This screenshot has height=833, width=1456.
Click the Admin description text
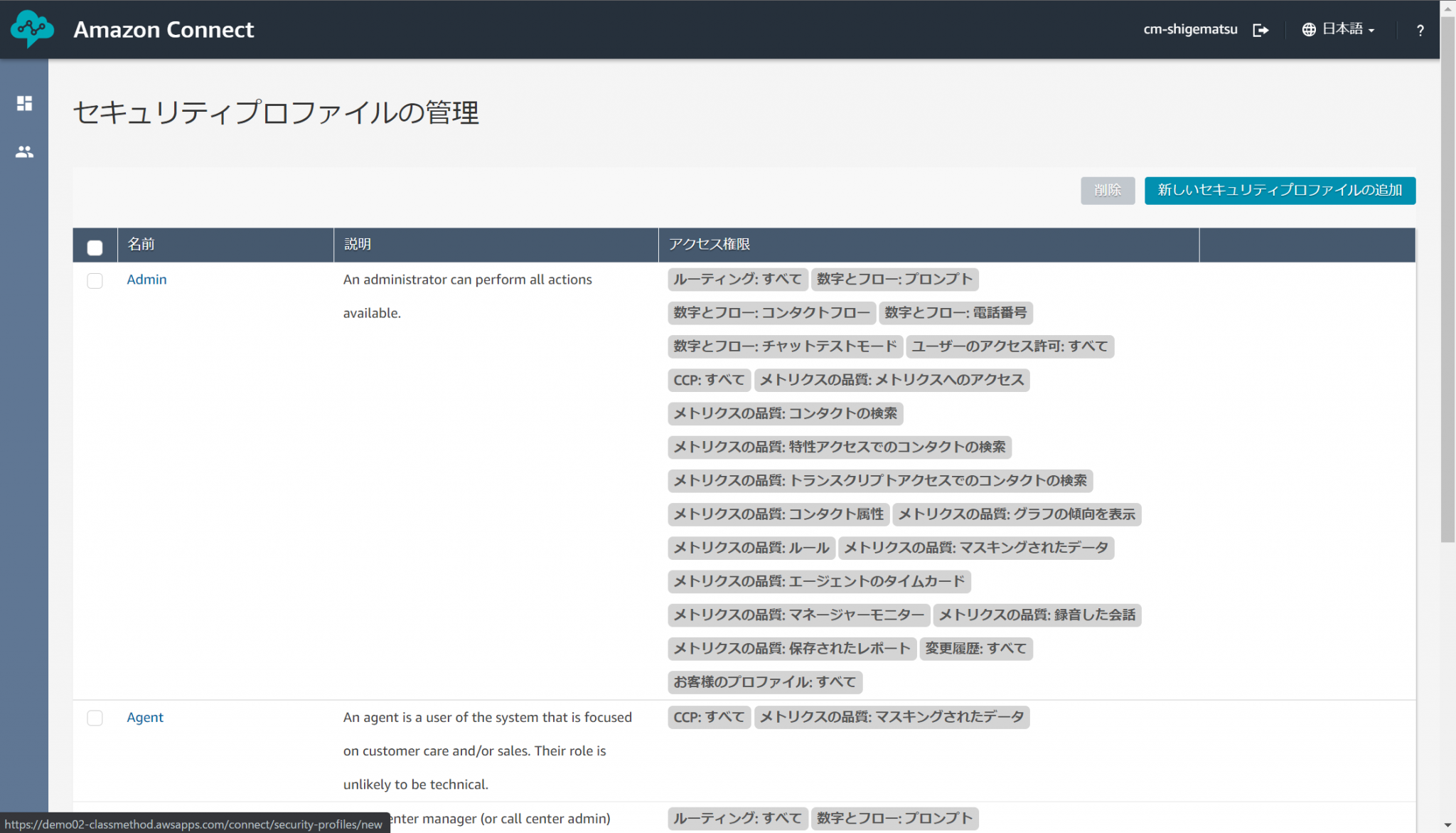click(x=467, y=296)
